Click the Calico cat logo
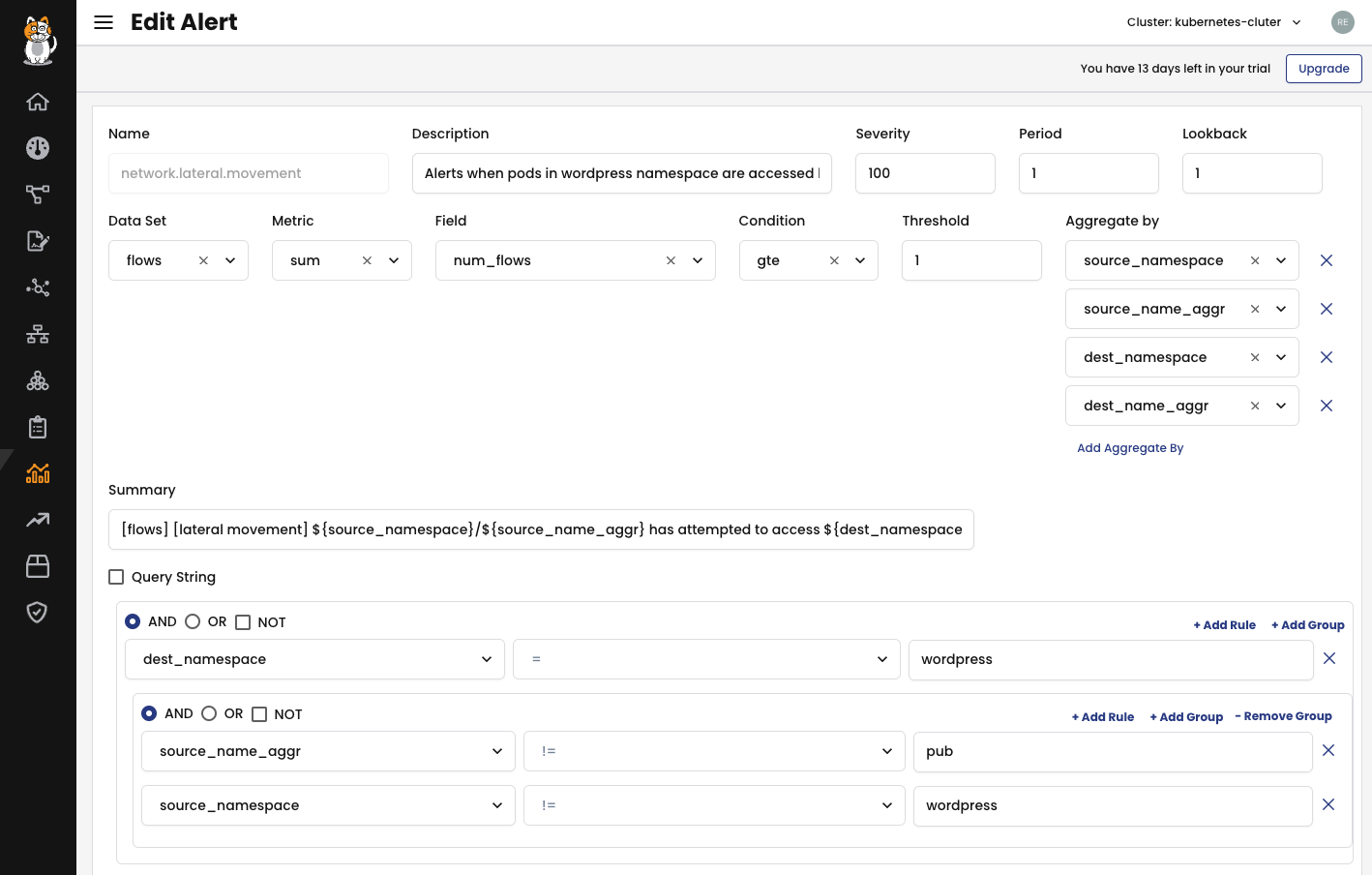The height and width of the screenshot is (875, 1372). (x=39, y=41)
